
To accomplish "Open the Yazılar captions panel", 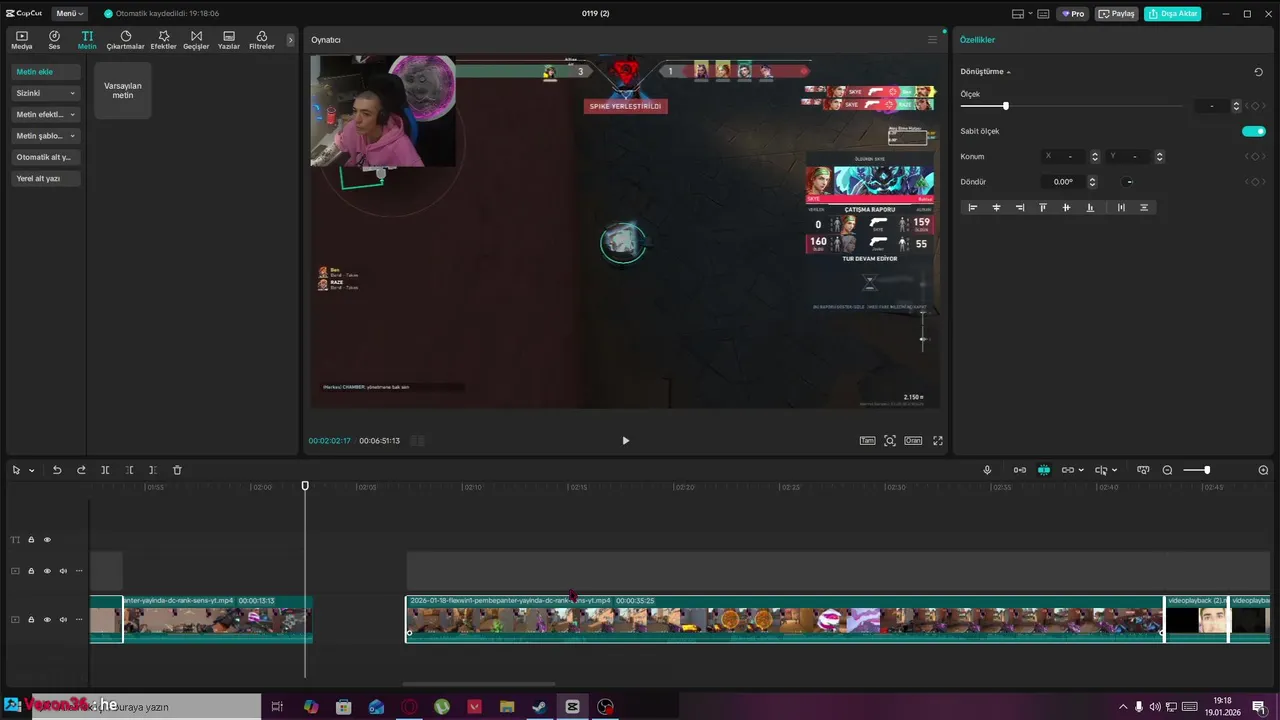I will [x=229, y=40].
